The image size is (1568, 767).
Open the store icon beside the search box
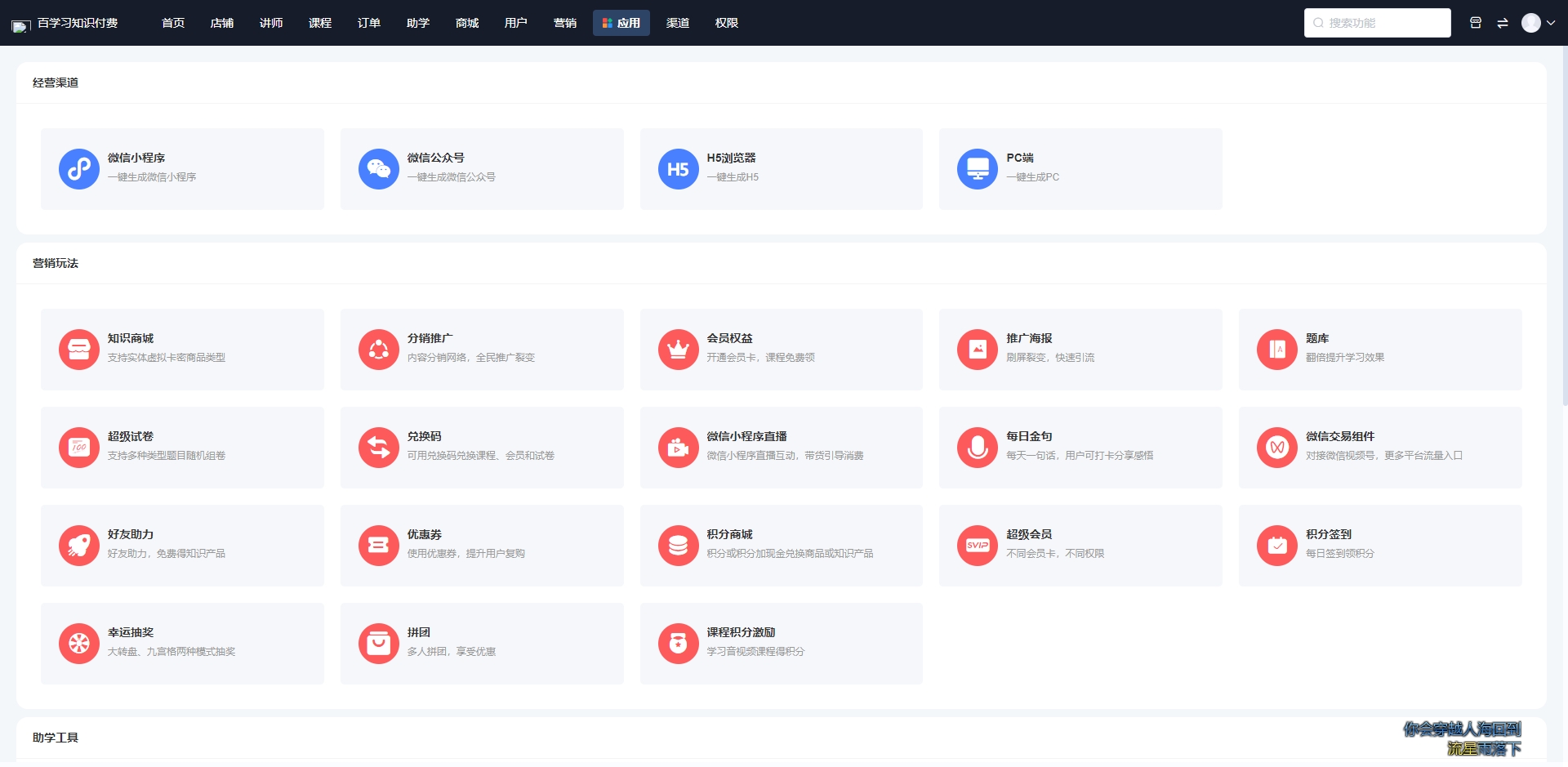click(1476, 23)
